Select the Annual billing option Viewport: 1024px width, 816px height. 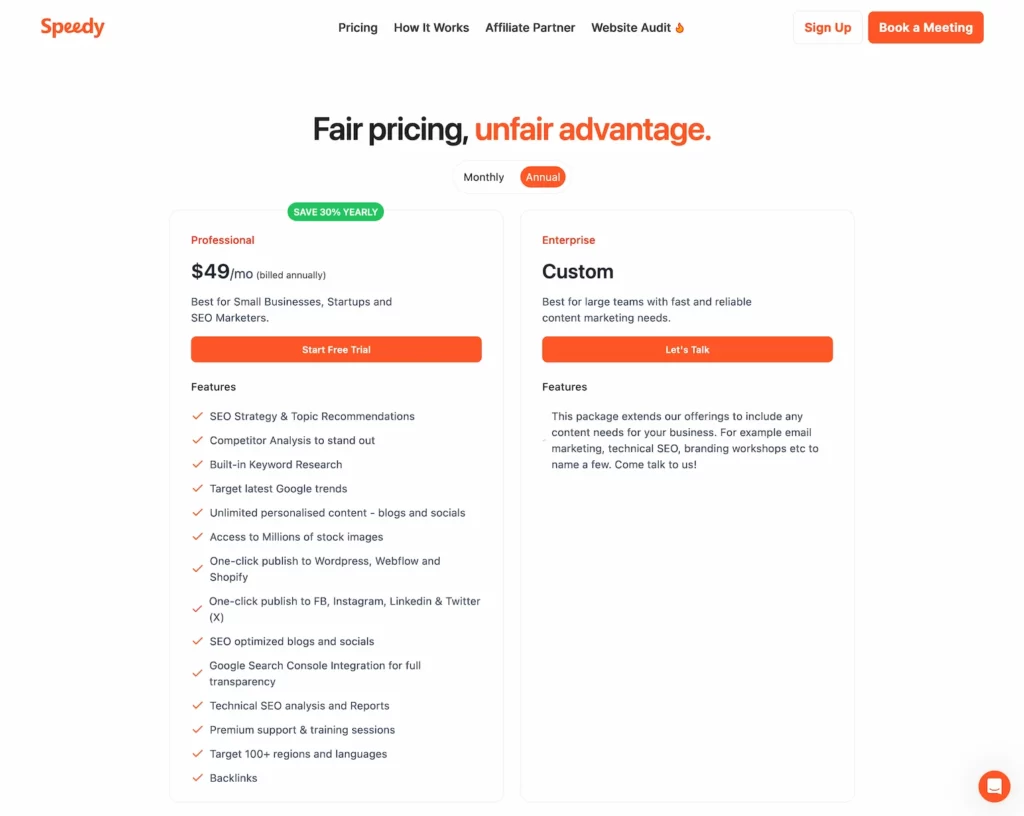click(x=542, y=176)
